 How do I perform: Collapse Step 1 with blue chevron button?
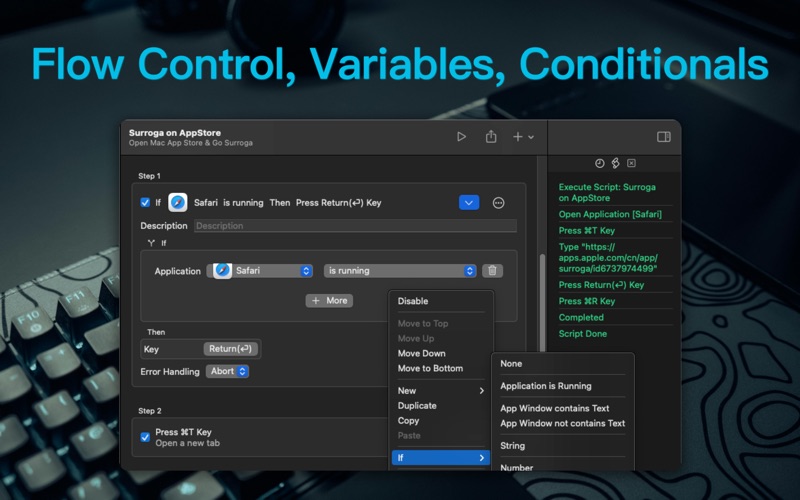point(468,203)
